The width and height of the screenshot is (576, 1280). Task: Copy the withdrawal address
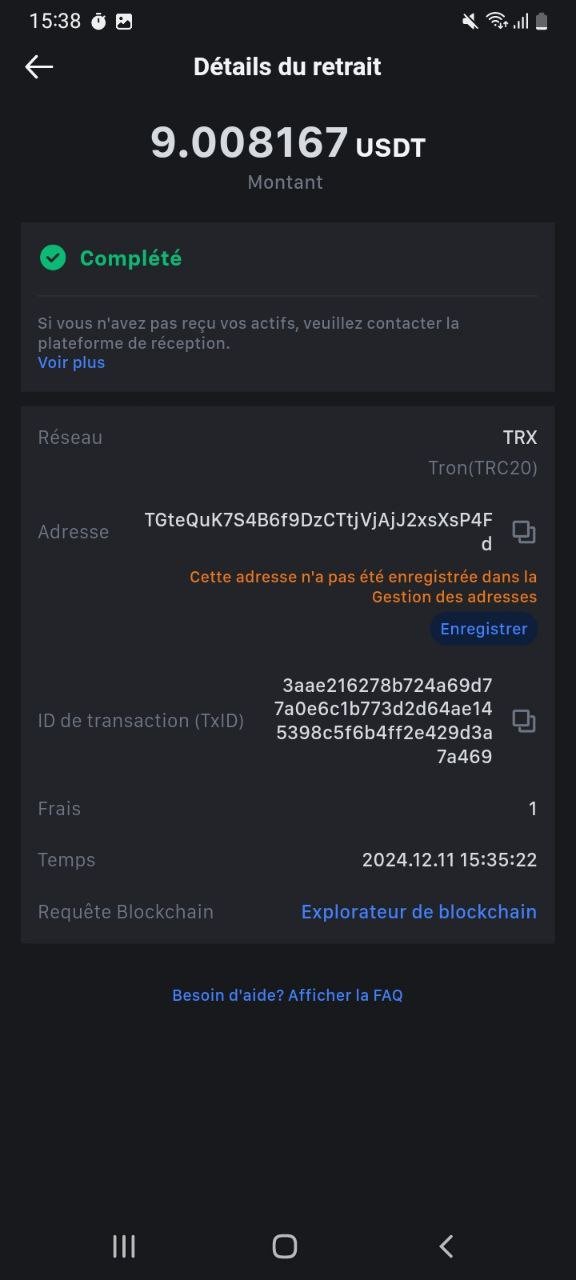coord(524,532)
